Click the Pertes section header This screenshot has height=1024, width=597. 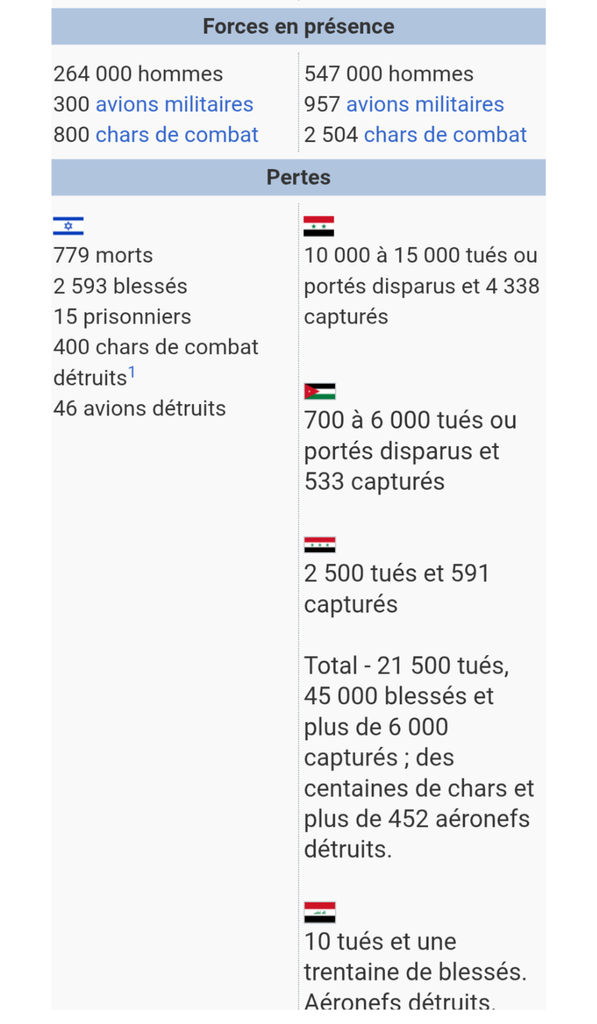298,177
